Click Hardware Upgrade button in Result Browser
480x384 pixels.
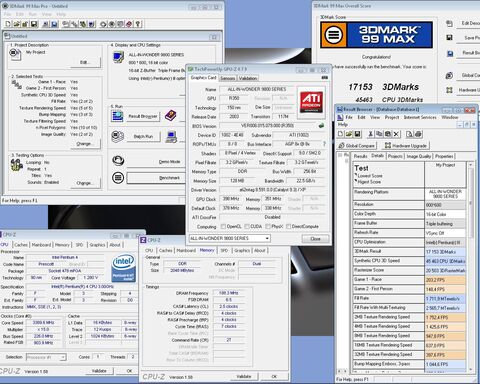(406, 146)
